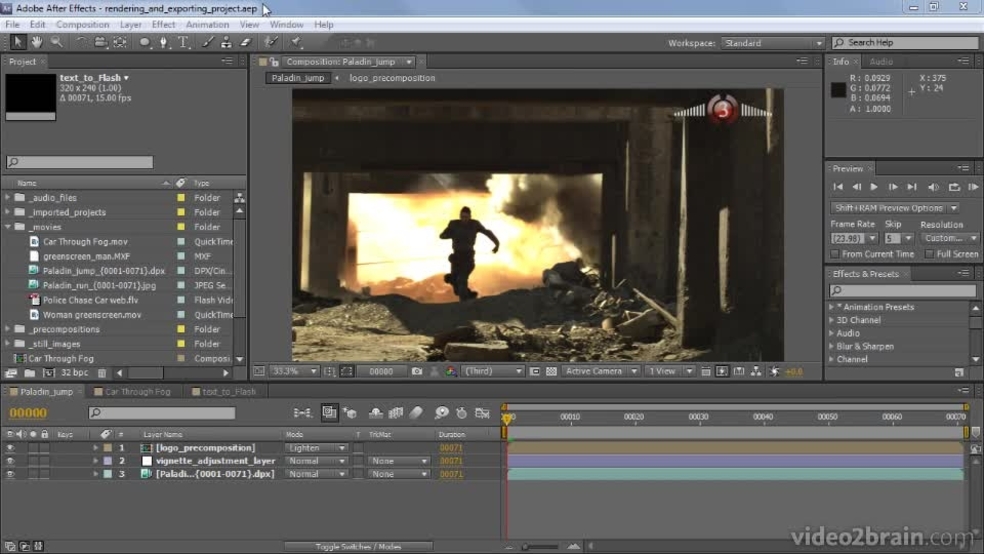Open the magnification 33.3% dropdown
The height and width of the screenshot is (554, 984).
coord(294,371)
